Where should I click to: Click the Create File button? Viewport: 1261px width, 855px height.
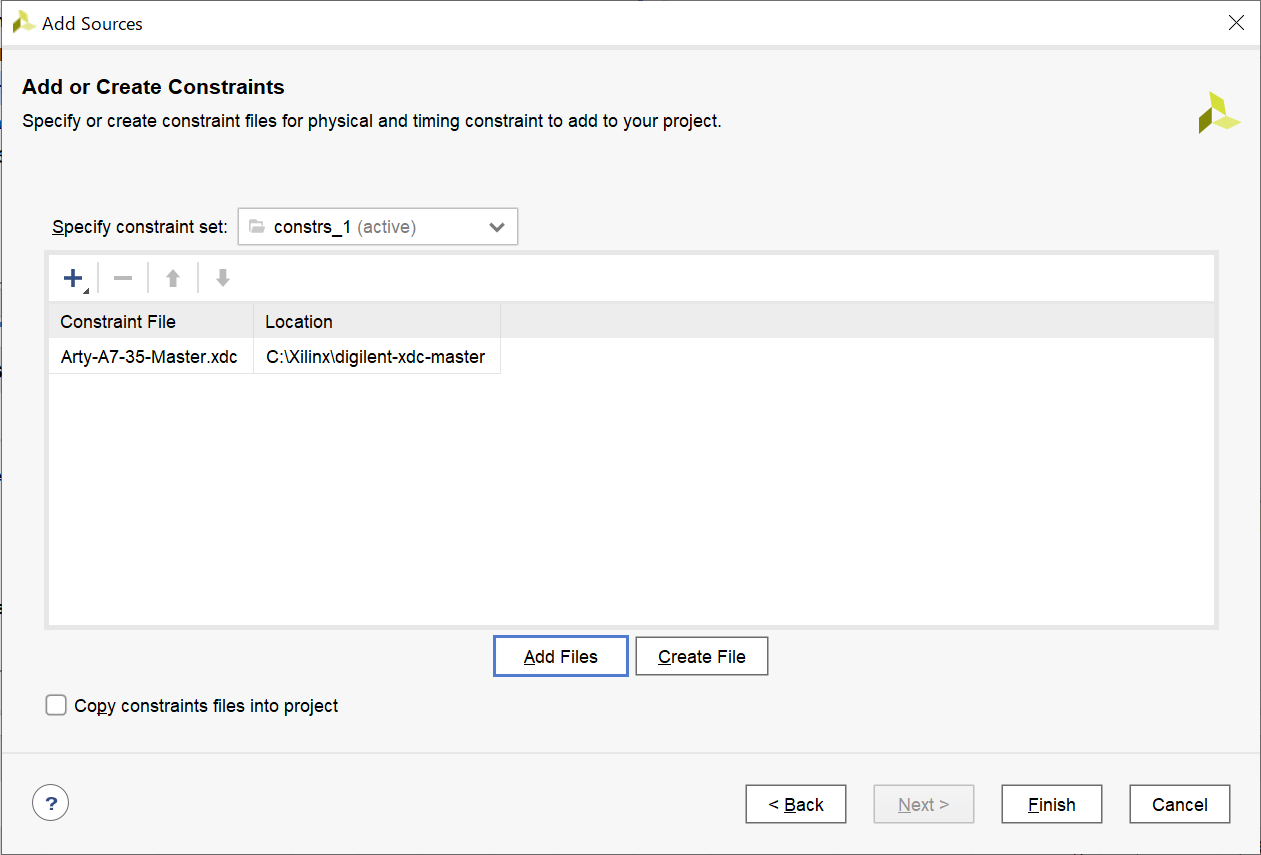pos(702,657)
